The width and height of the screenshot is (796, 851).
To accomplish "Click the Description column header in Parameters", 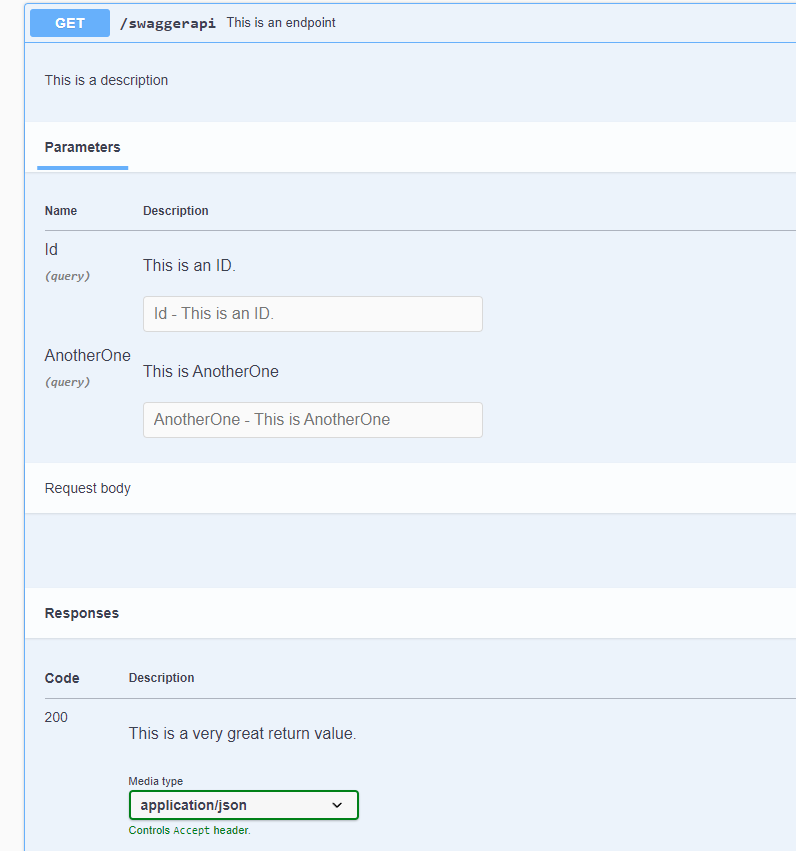I will 175,211.
